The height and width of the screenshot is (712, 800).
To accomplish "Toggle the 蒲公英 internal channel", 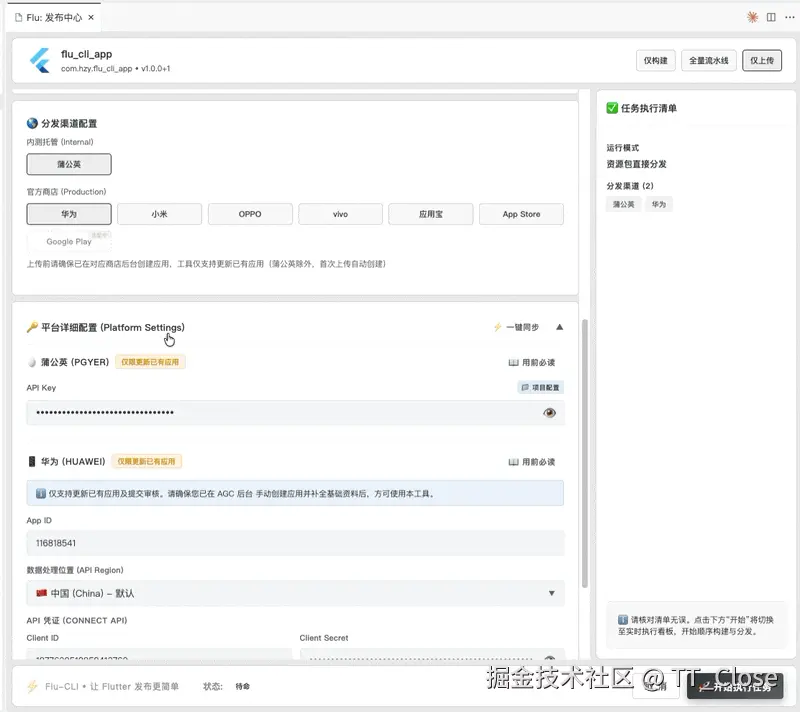I will point(69,164).
